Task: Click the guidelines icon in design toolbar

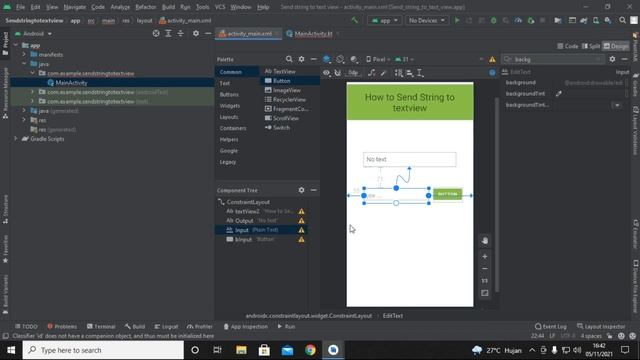Action: click(420, 73)
